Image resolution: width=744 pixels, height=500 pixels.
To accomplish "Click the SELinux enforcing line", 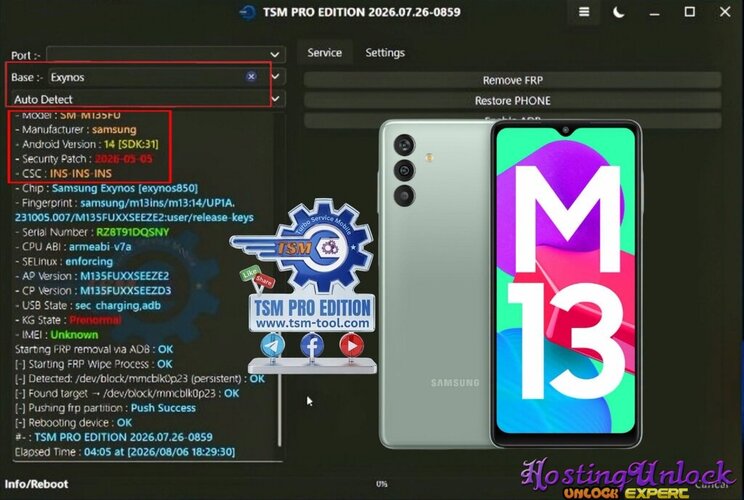I will (x=64, y=261).
